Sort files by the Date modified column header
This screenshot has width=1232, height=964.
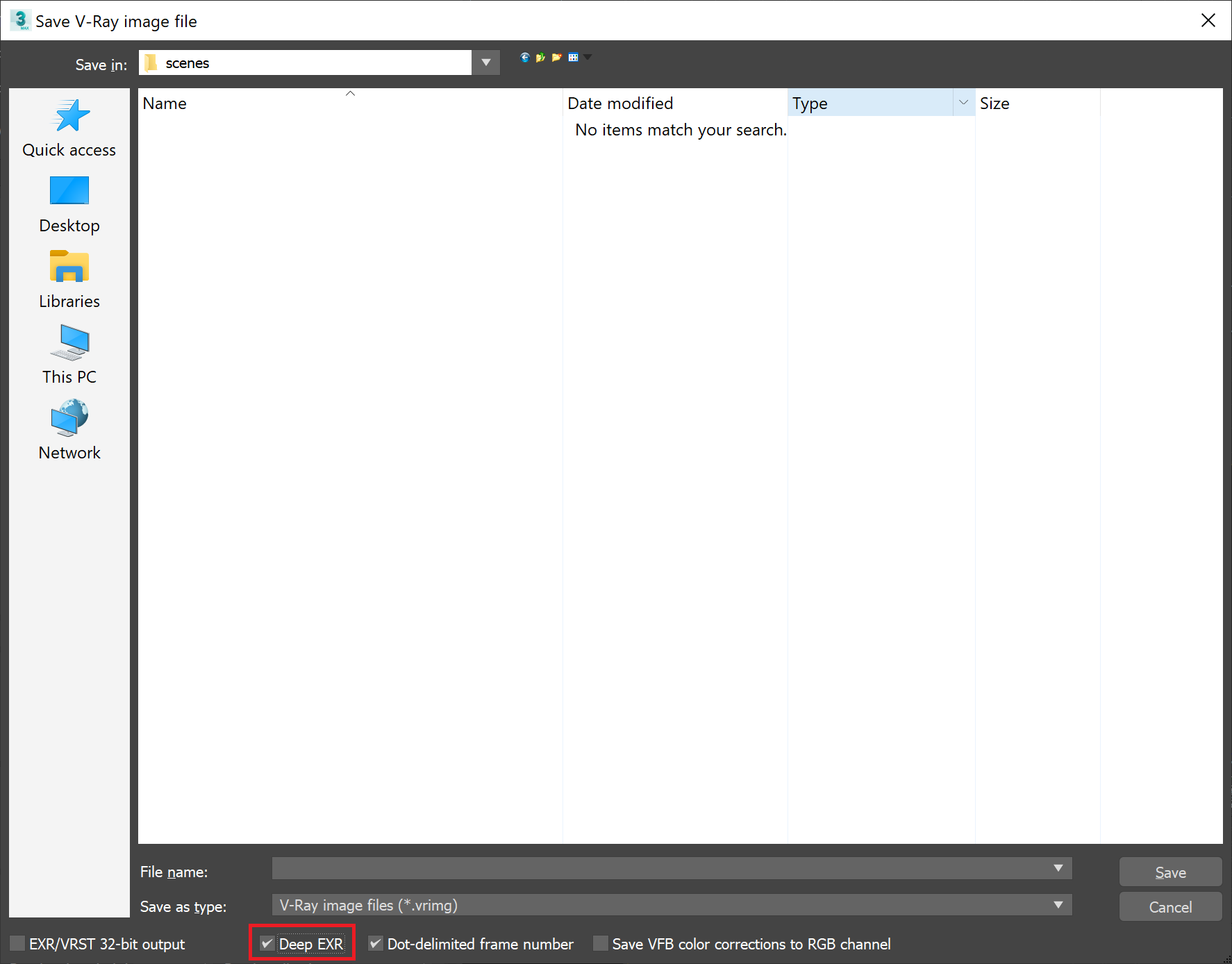click(620, 103)
